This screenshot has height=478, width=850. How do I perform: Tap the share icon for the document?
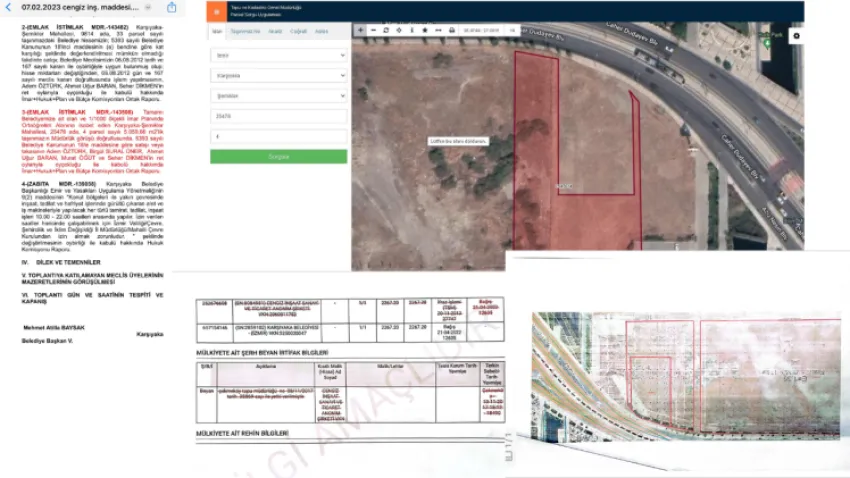[x=171, y=7]
